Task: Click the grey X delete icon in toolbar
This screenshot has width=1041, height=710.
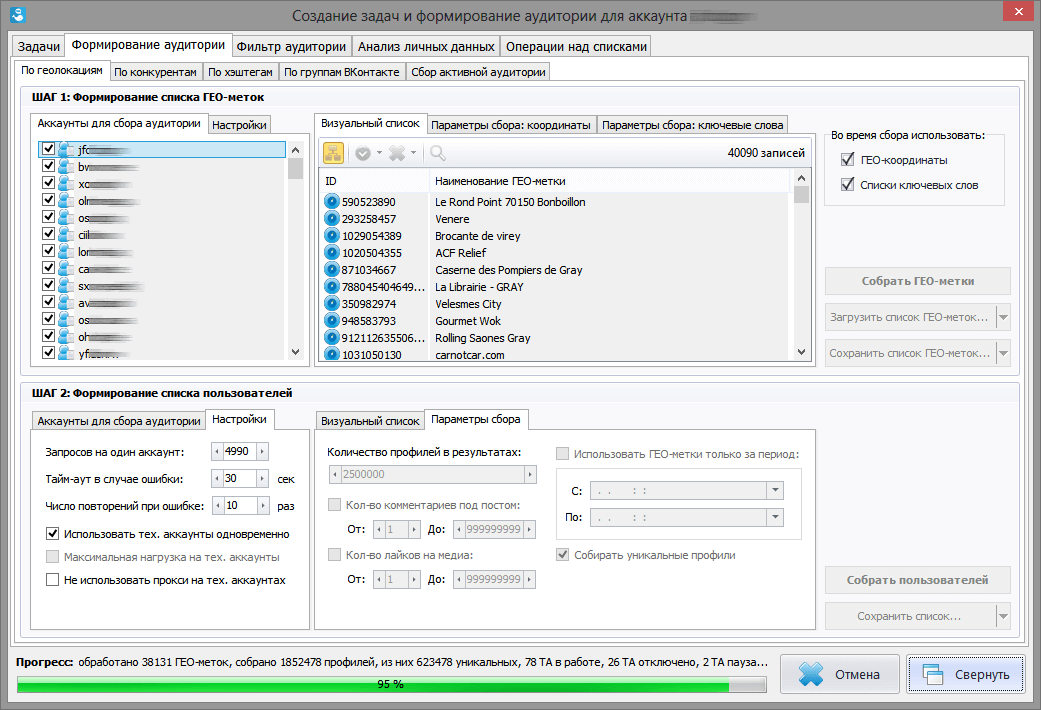Action: click(x=397, y=153)
